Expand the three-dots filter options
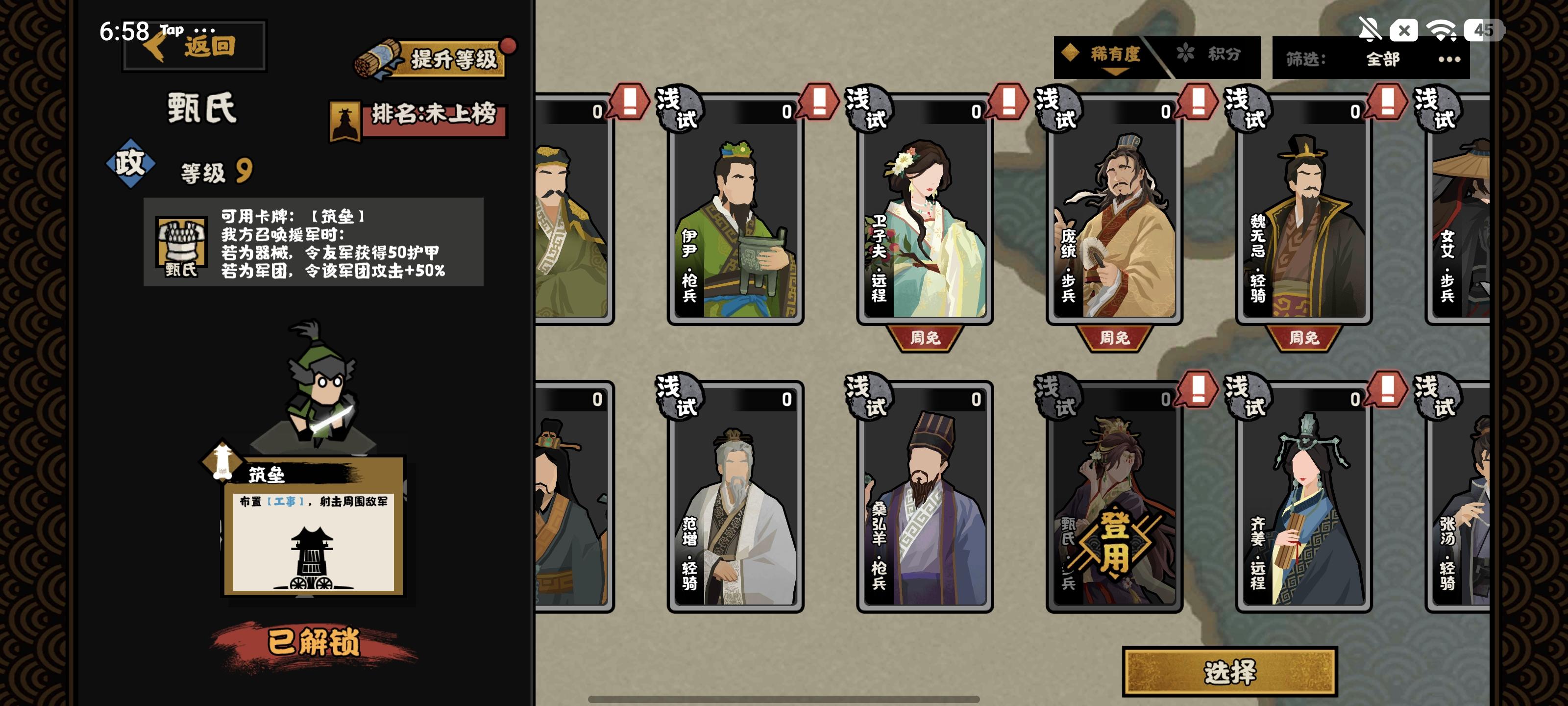This screenshot has height=706, width=1568. coord(1449,59)
